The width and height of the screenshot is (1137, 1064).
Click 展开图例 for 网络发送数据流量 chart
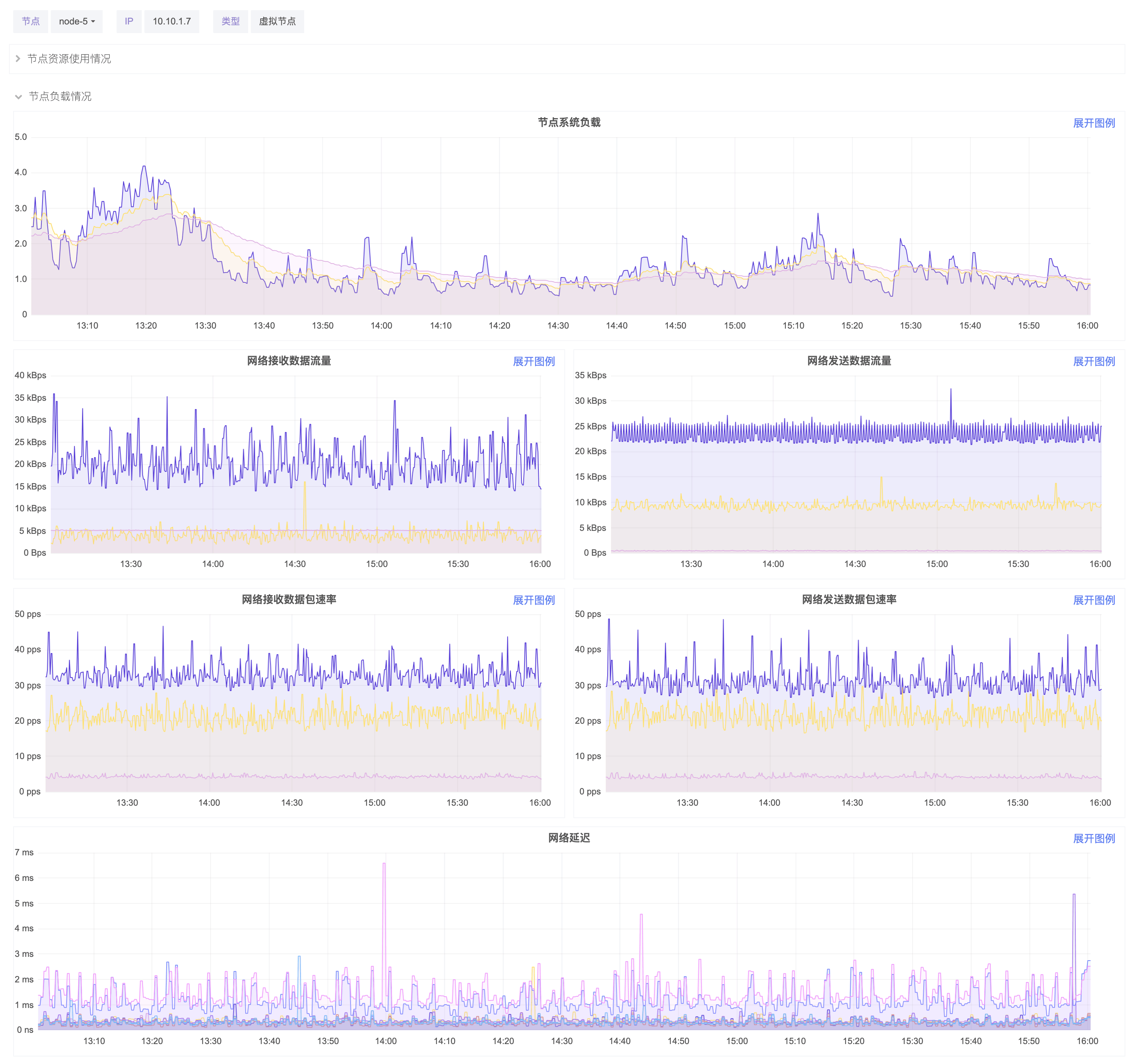pyautogui.click(x=1093, y=362)
